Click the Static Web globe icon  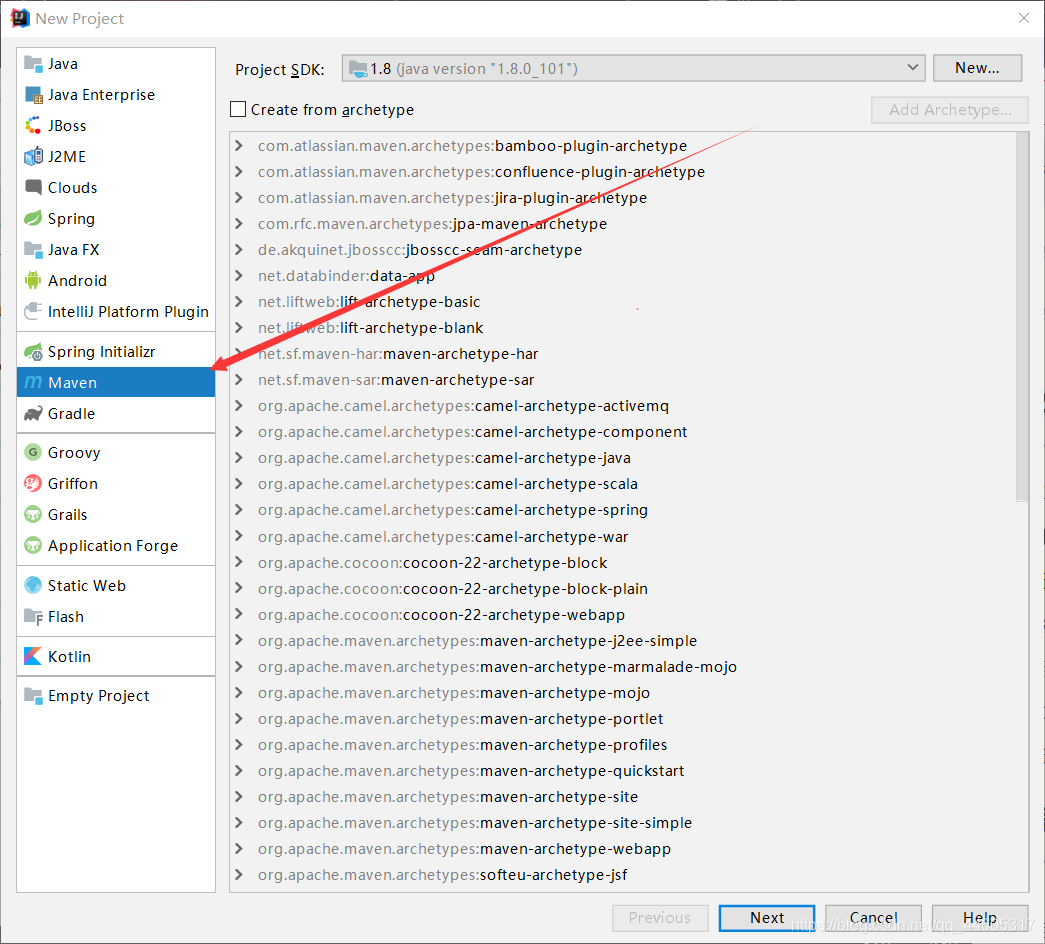point(33,585)
